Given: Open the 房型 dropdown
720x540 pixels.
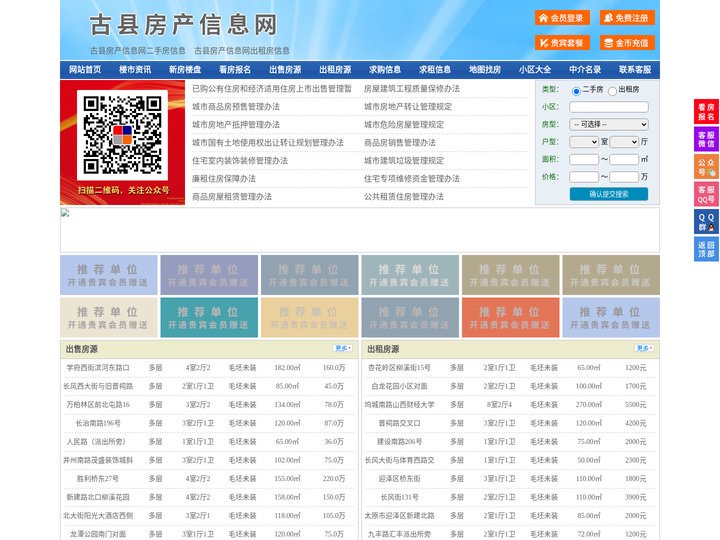Looking at the screenshot, I should [609, 124].
